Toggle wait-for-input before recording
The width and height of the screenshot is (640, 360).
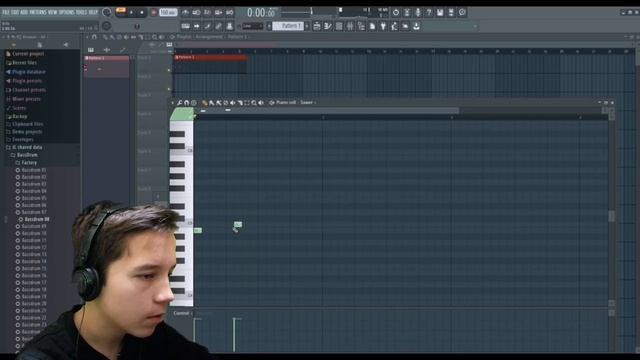196,13
